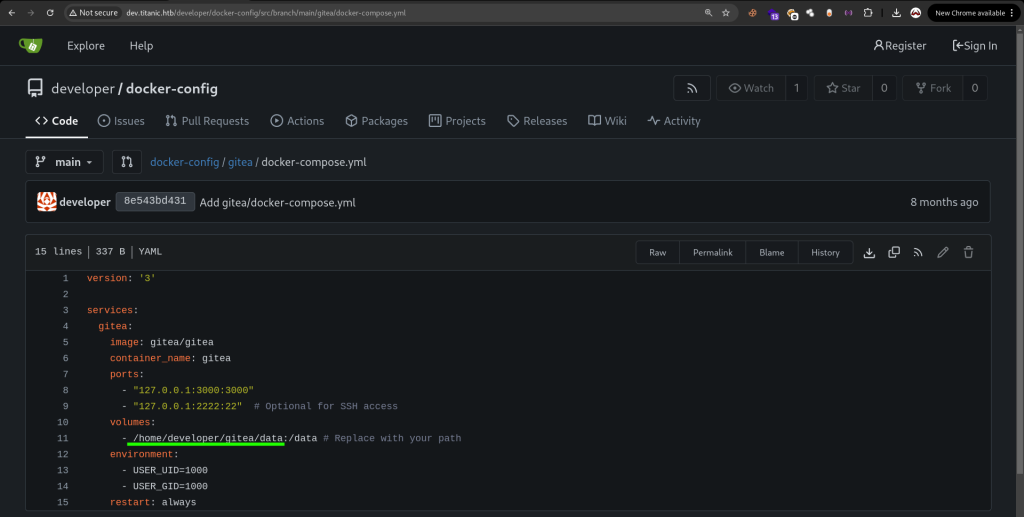Click developer owner link in title

[x=83, y=88]
